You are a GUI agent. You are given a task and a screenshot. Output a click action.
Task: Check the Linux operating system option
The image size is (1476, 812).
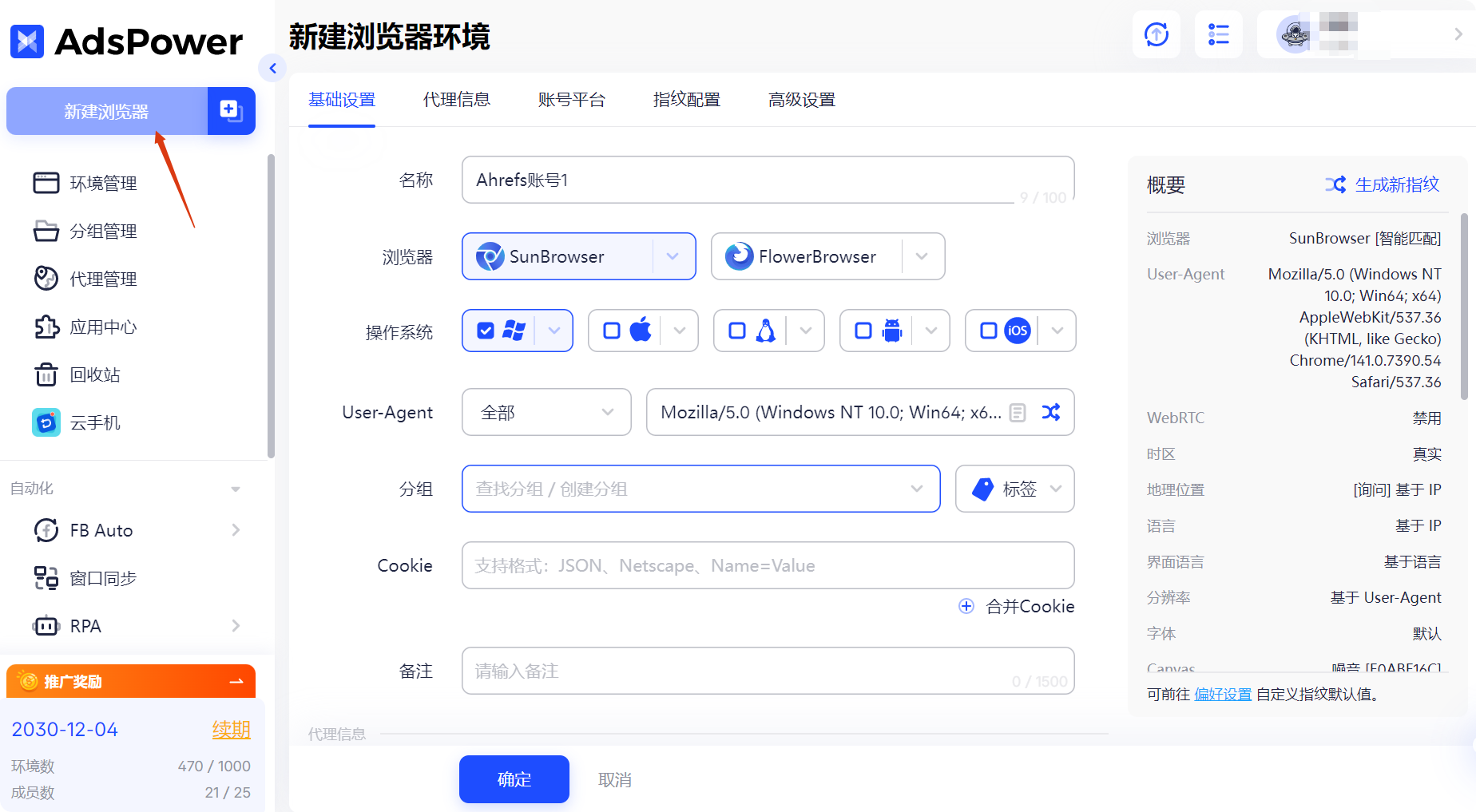click(x=736, y=330)
